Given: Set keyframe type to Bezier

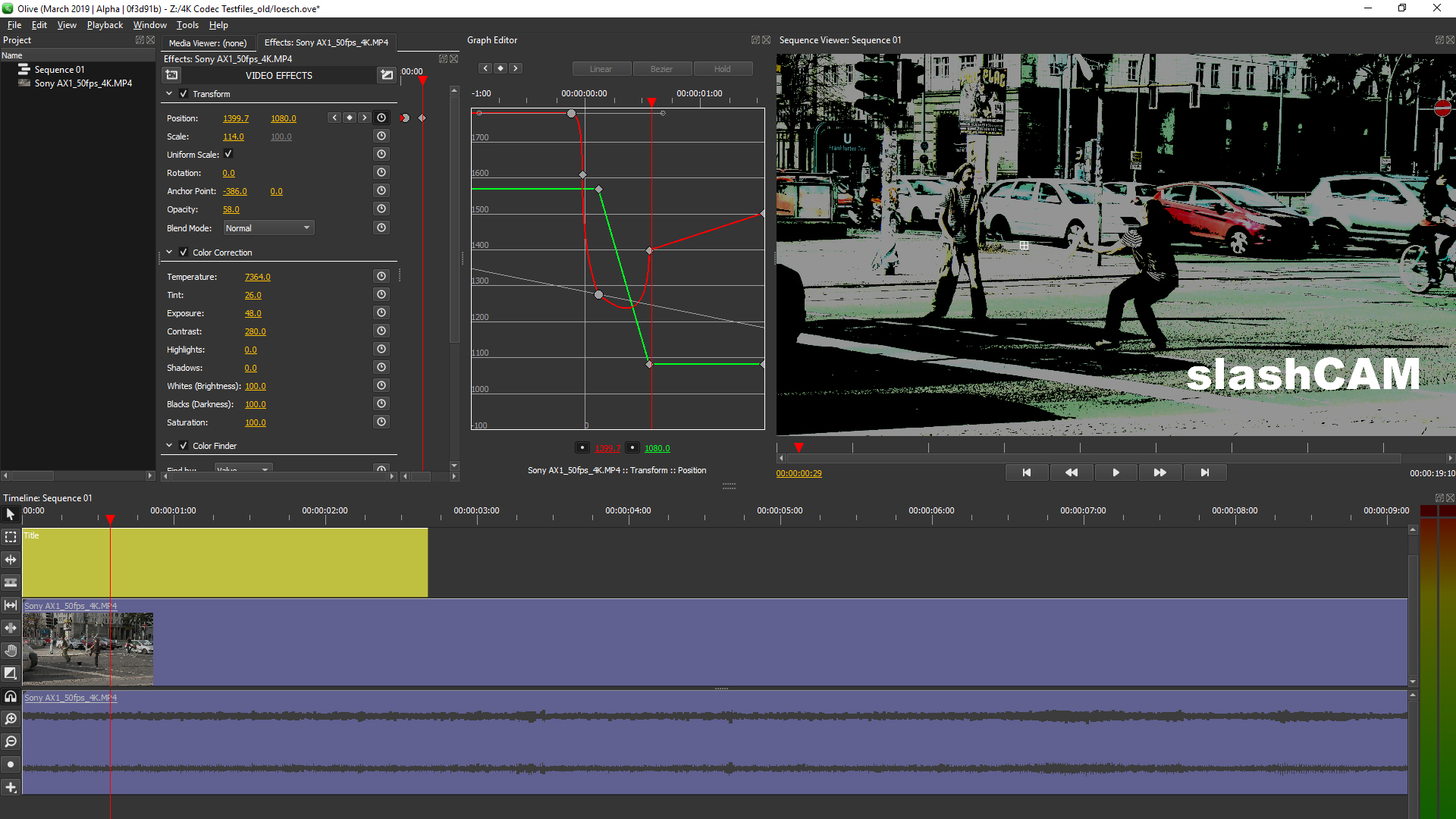Looking at the screenshot, I should (662, 69).
